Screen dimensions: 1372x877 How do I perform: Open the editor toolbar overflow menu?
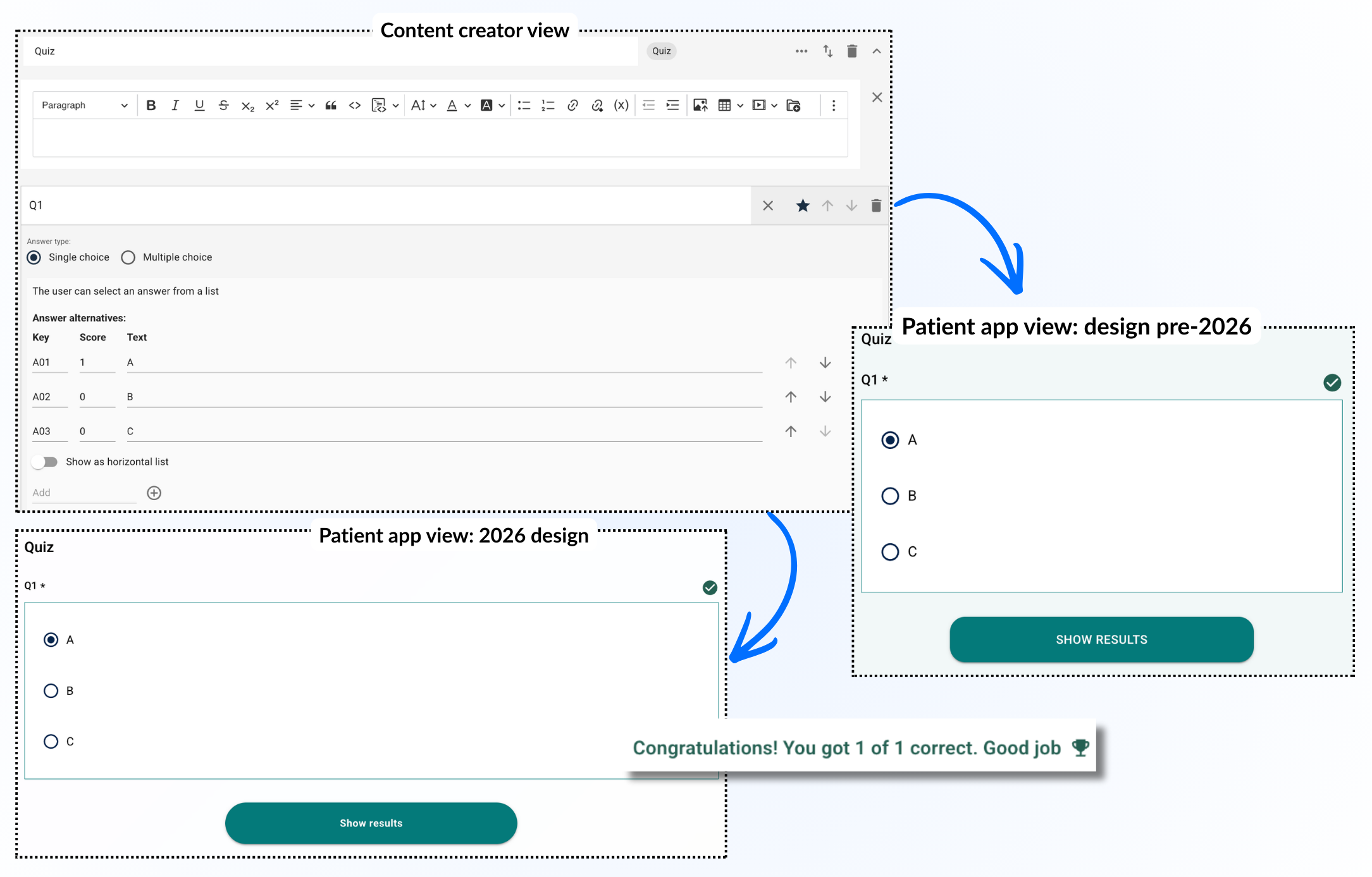(x=834, y=106)
